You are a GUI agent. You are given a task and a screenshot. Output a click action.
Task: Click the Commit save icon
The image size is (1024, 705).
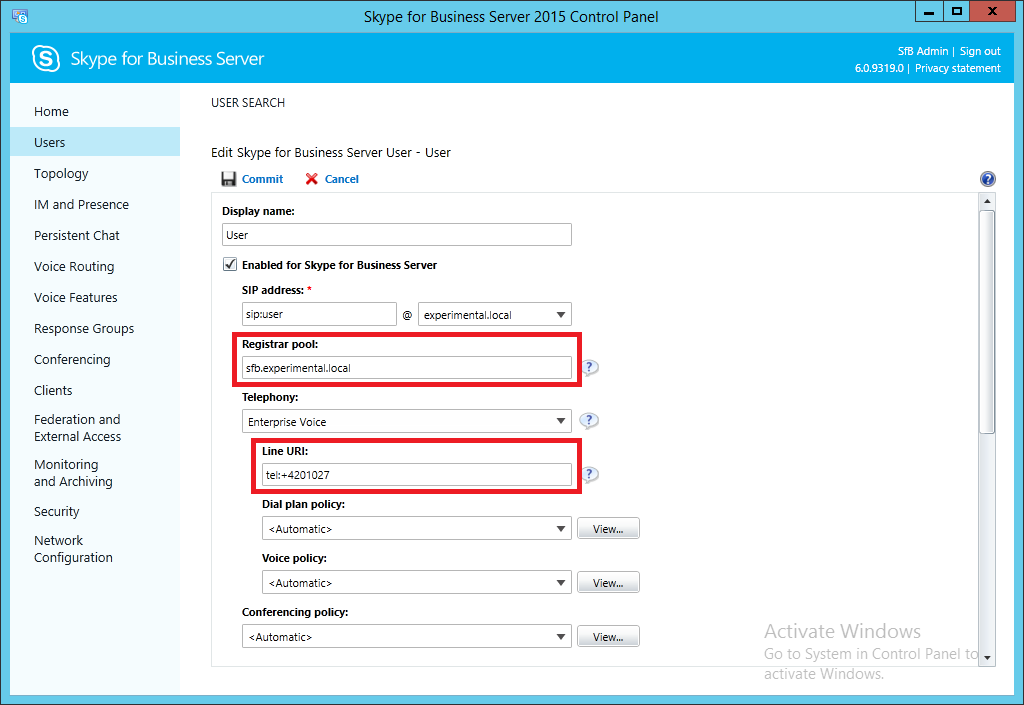click(229, 179)
